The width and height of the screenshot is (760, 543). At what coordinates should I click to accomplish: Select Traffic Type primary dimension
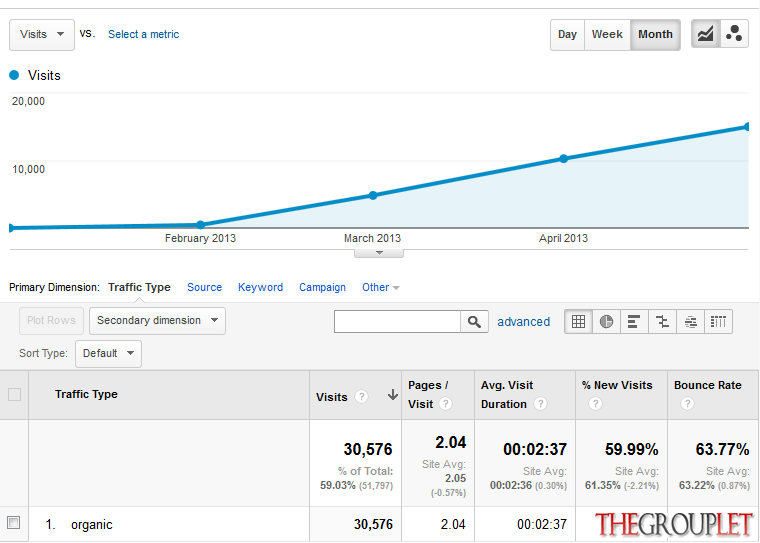[x=139, y=287]
